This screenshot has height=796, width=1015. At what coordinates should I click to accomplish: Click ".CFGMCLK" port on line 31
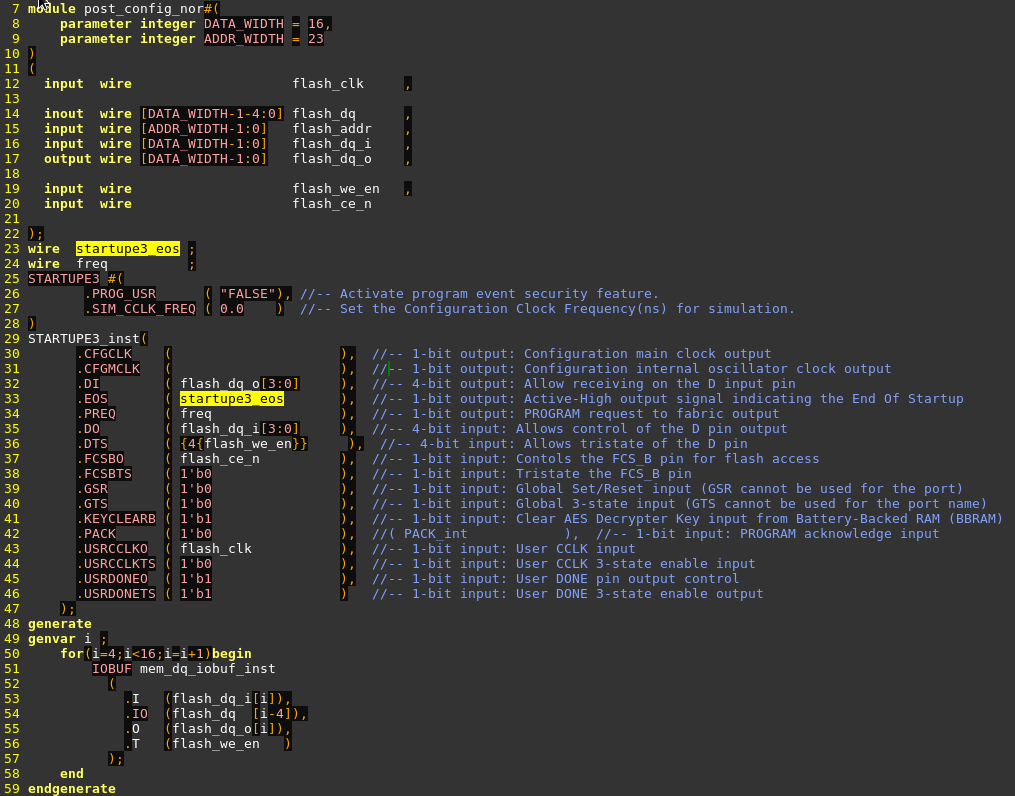point(108,369)
